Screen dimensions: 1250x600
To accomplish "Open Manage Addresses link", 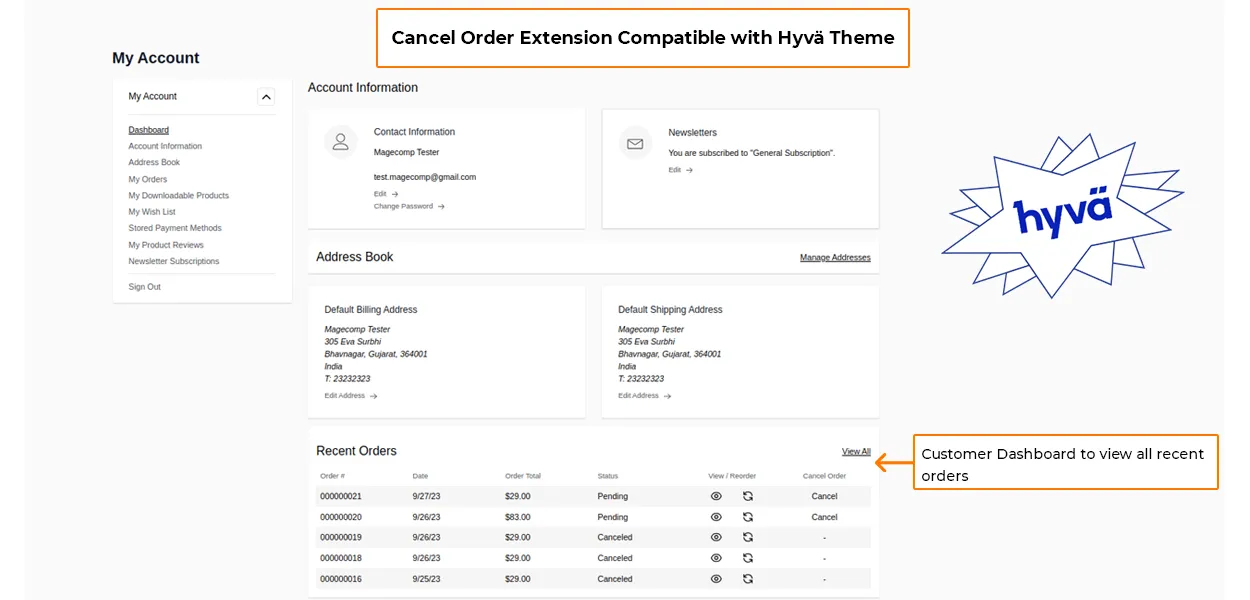I will (835, 258).
